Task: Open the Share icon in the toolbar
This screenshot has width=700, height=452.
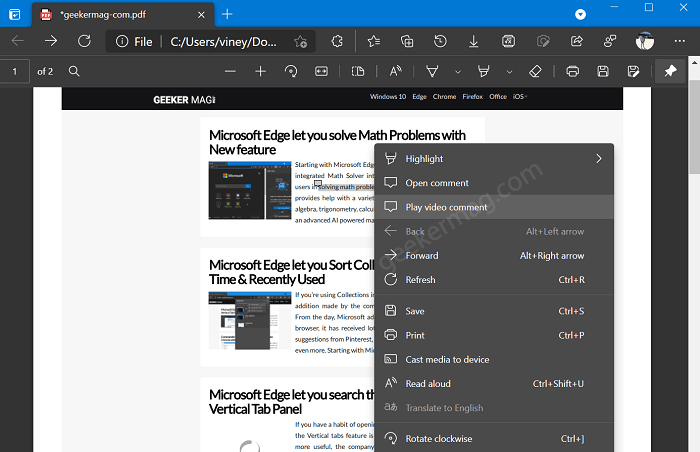Action: [577, 42]
